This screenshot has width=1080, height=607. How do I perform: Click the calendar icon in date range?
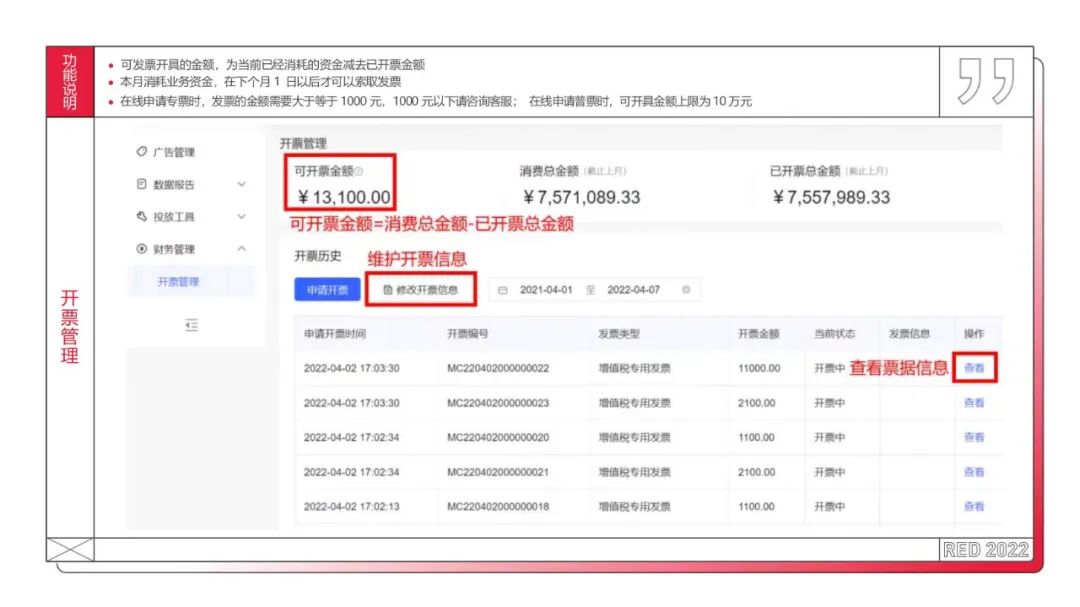click(503, 290)
